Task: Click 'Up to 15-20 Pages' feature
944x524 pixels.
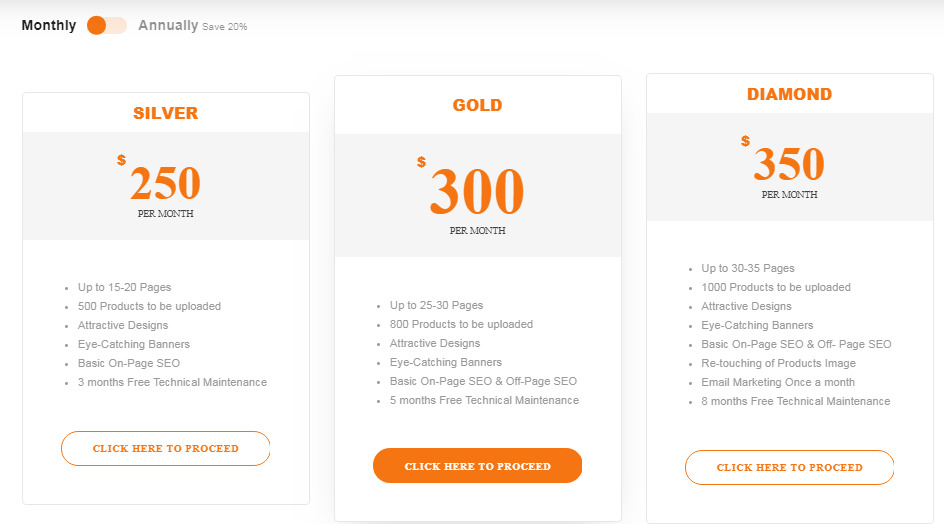Action: click(x=125, y=287)
